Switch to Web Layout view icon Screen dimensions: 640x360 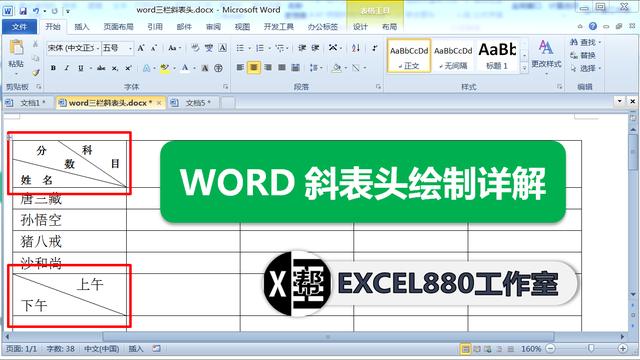click(x=488, y=349)
